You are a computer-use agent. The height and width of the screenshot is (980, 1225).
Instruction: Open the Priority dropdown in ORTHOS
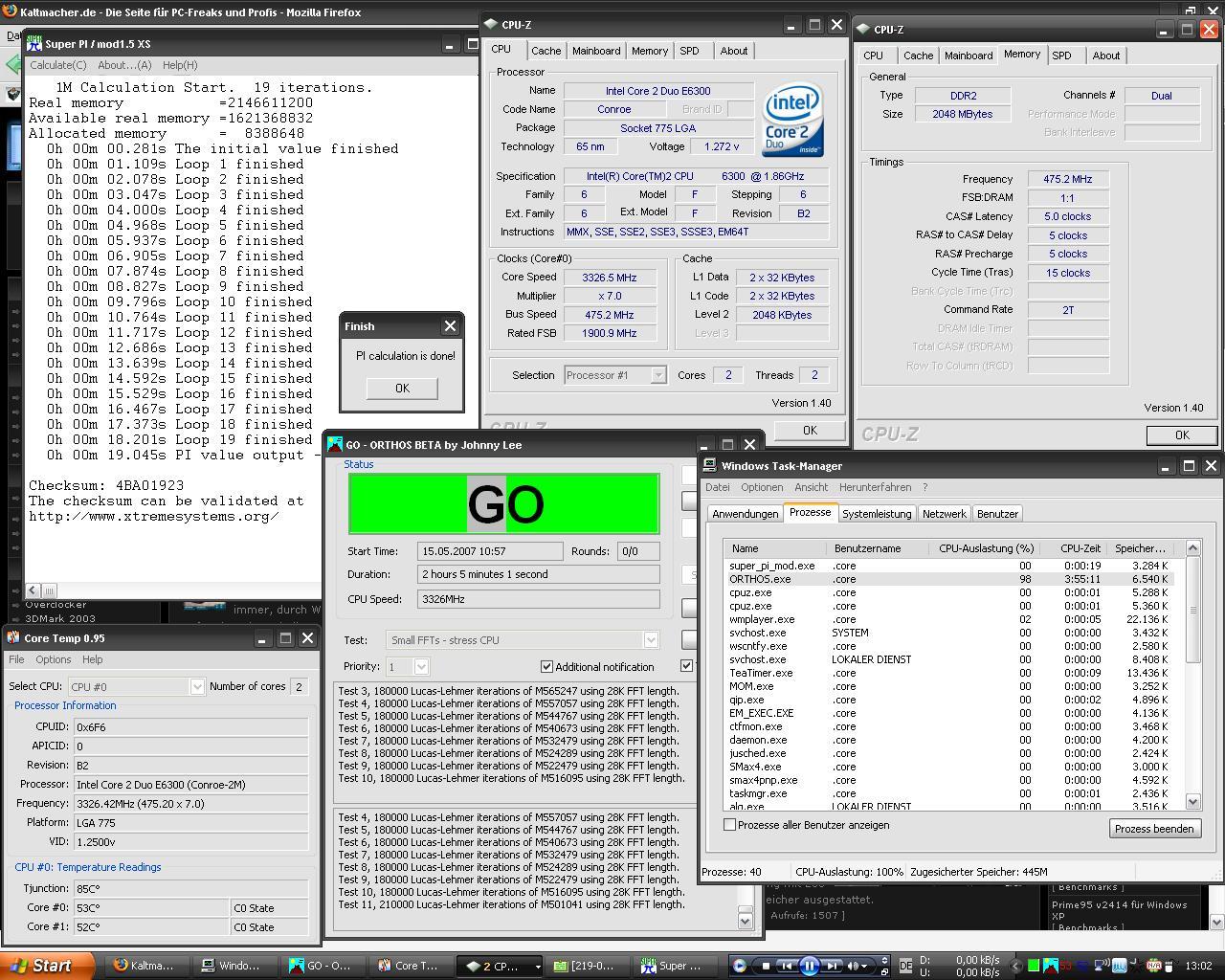coord(421,666)
